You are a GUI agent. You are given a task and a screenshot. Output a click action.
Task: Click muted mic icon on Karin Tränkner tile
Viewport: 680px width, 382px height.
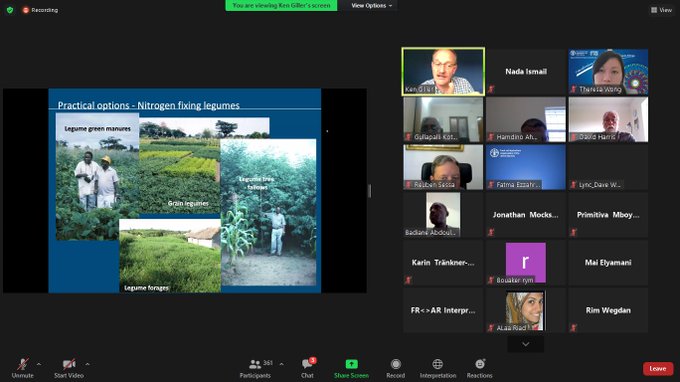click(408, 280)
